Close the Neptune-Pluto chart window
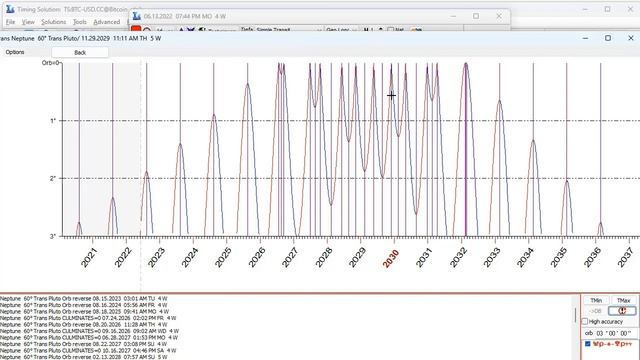Screen dimensions: 640x360 tap(631, 38)
